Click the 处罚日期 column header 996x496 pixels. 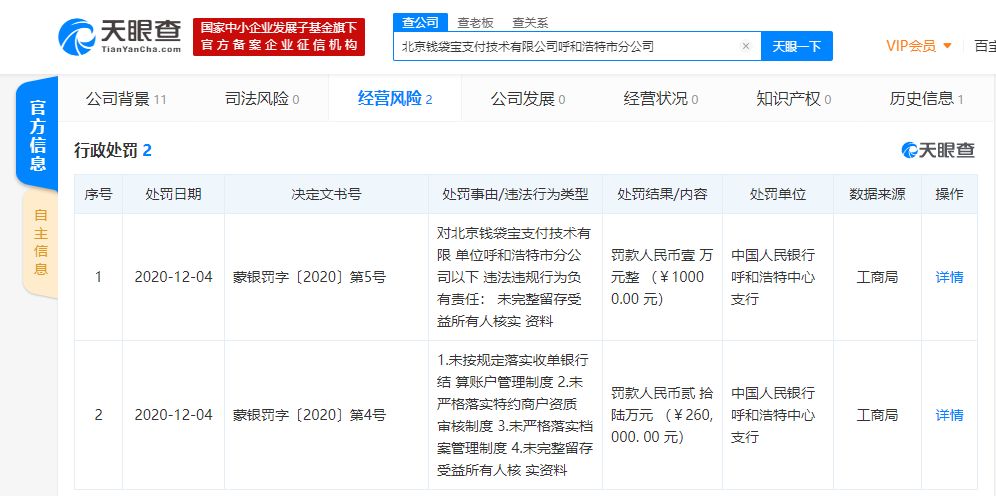pos(173,194)
